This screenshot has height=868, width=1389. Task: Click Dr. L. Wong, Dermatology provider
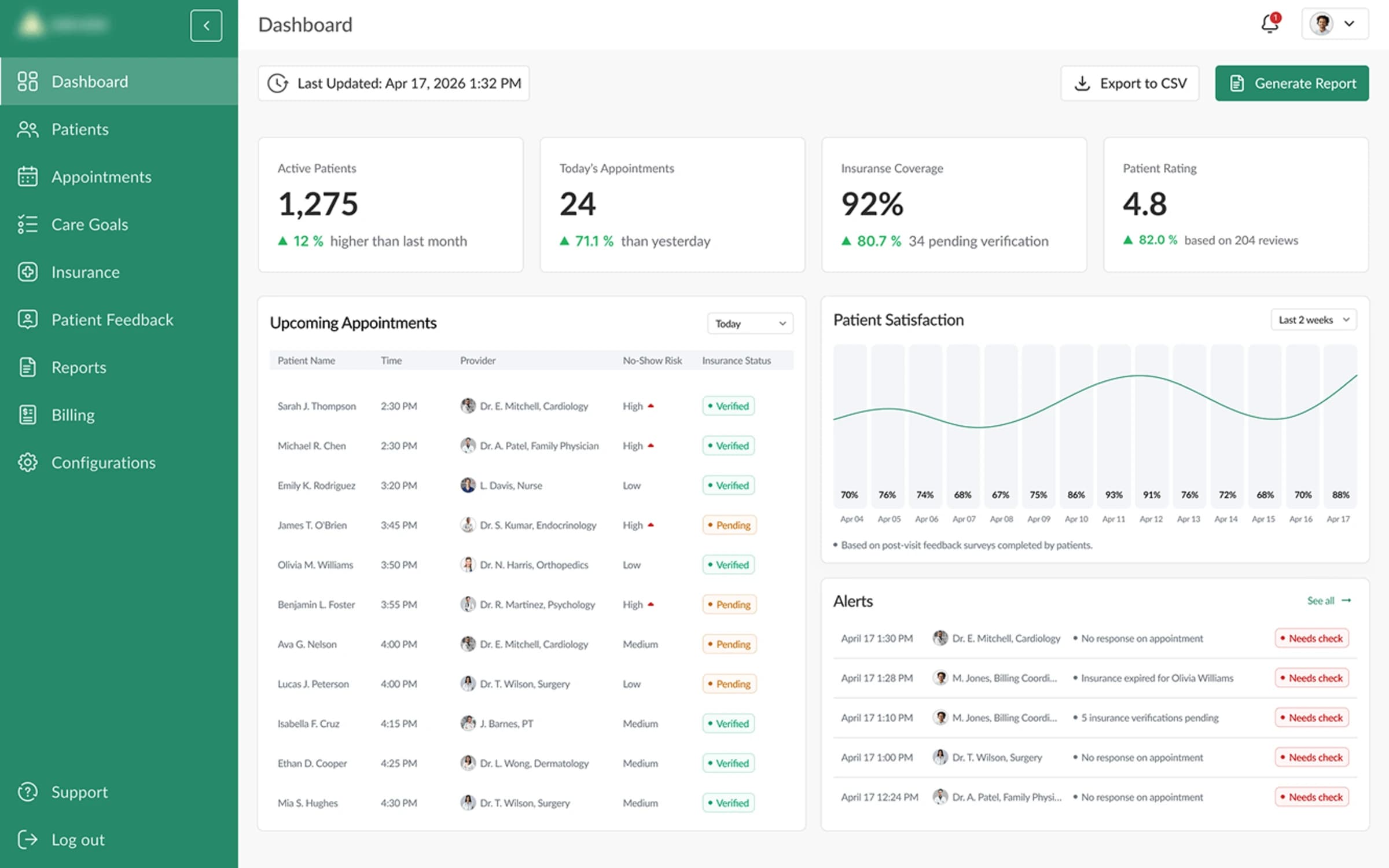coord(534,763)
